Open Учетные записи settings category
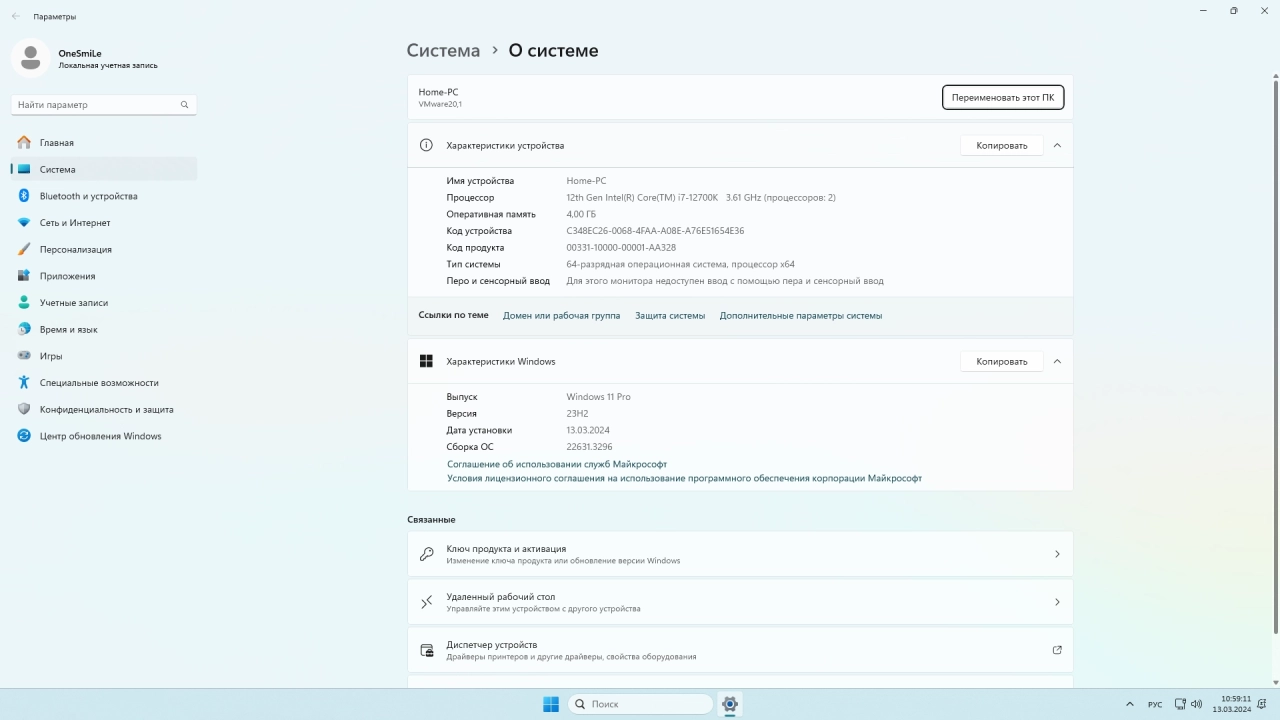 (104, 302)
